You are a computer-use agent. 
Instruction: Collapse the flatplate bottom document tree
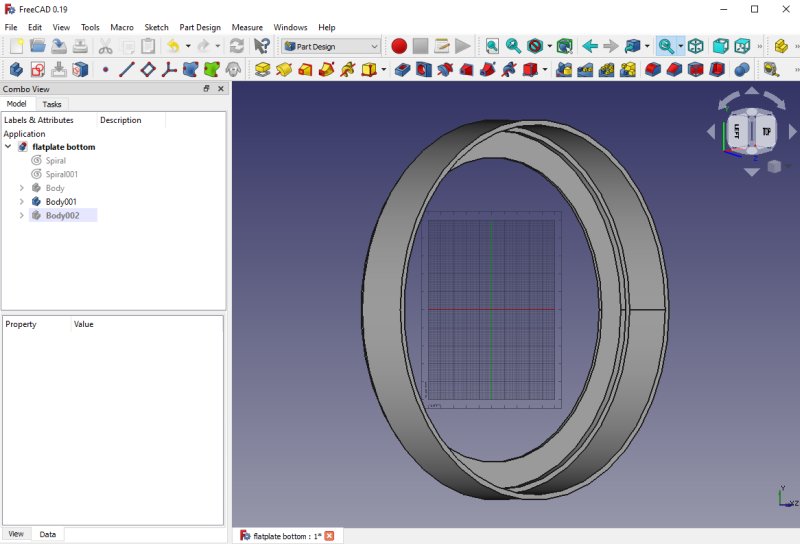point(8,146)
